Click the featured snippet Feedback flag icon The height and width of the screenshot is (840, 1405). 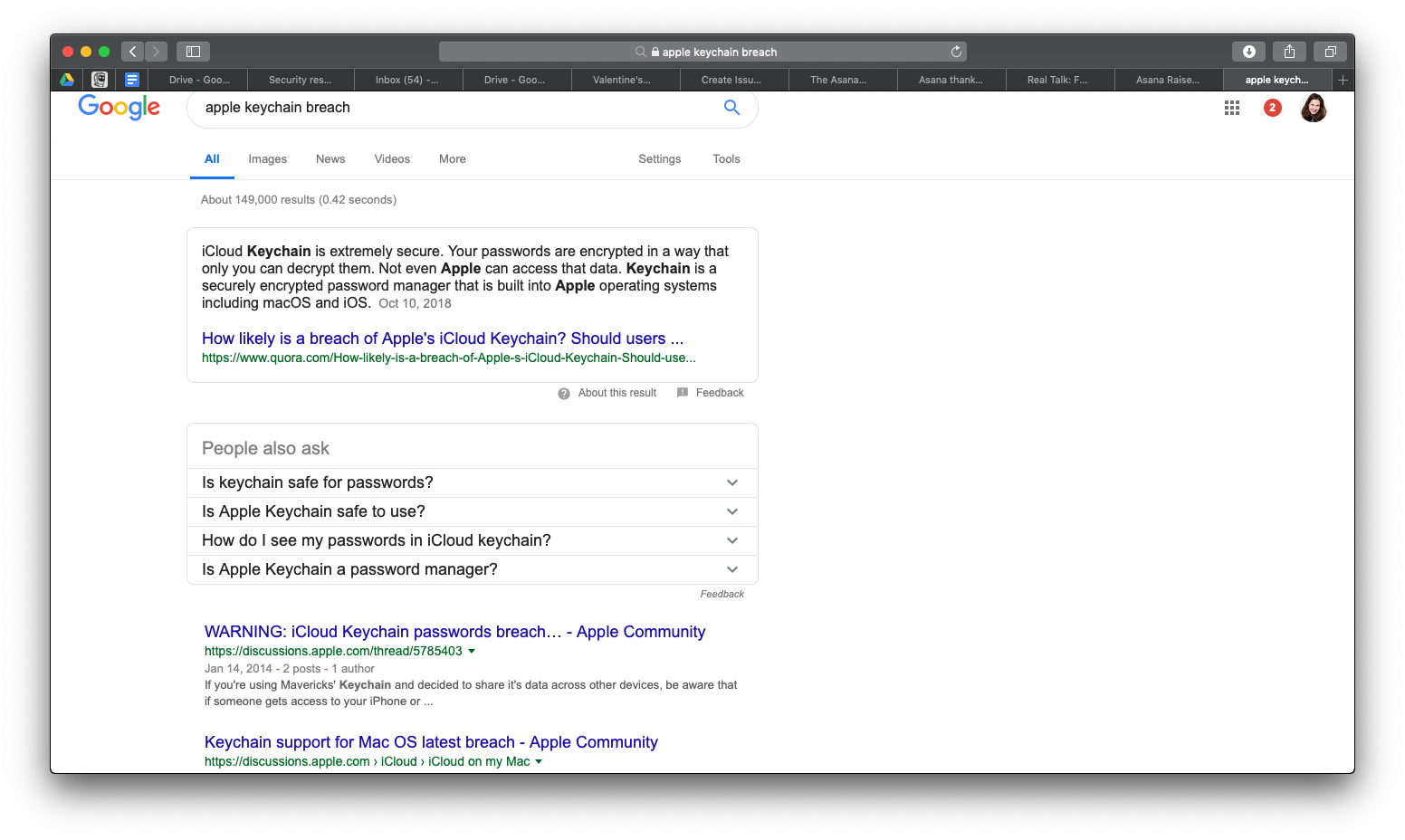click(683, 393)
